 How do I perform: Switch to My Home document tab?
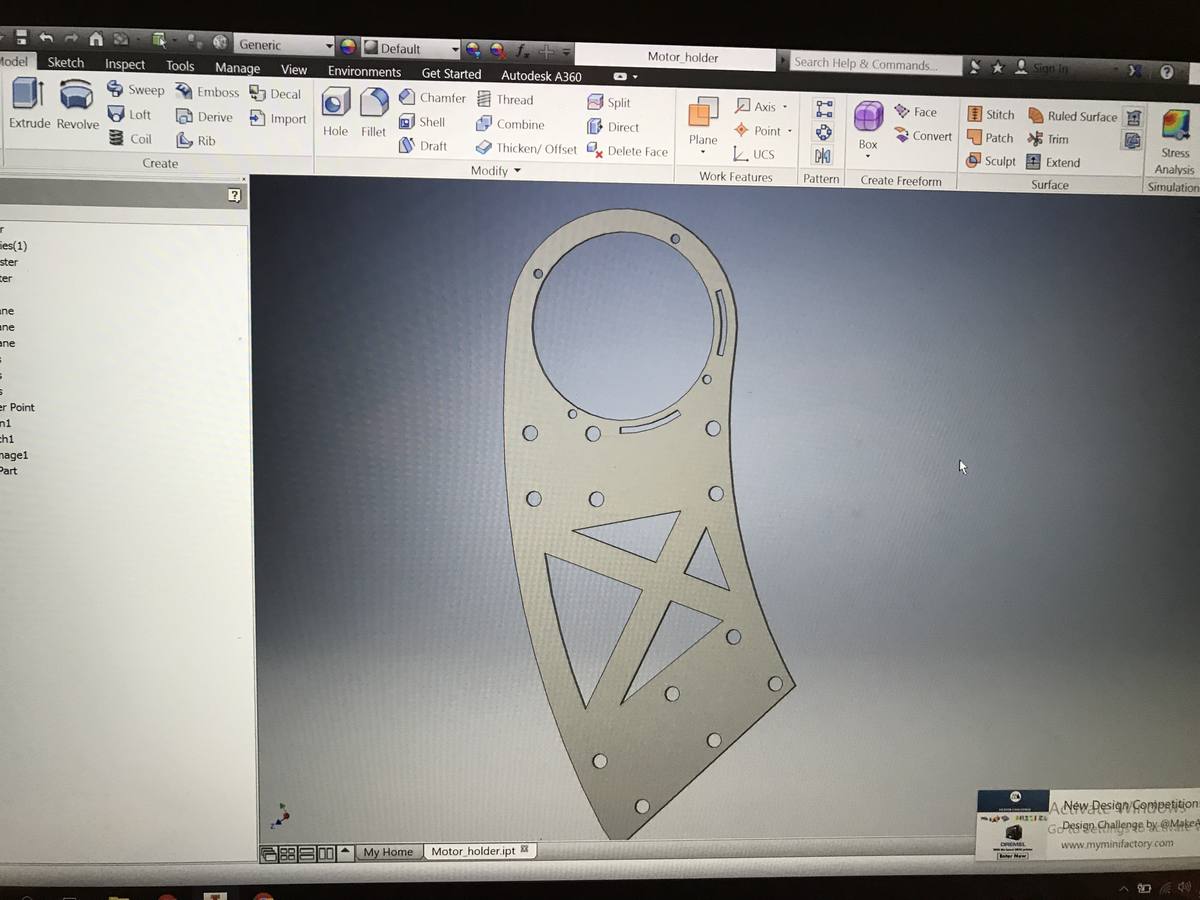[388, 852]
